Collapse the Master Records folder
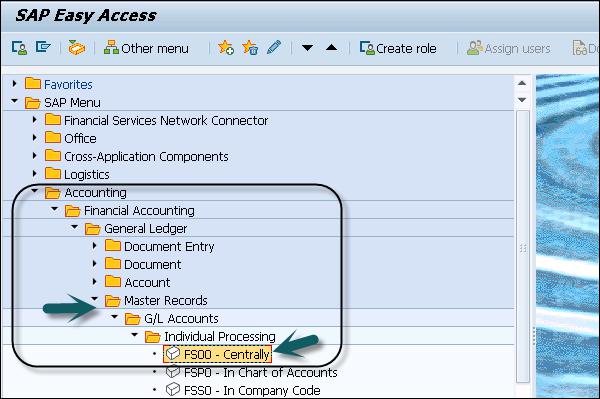The image size is (600, 399). [x=95, y=299]
